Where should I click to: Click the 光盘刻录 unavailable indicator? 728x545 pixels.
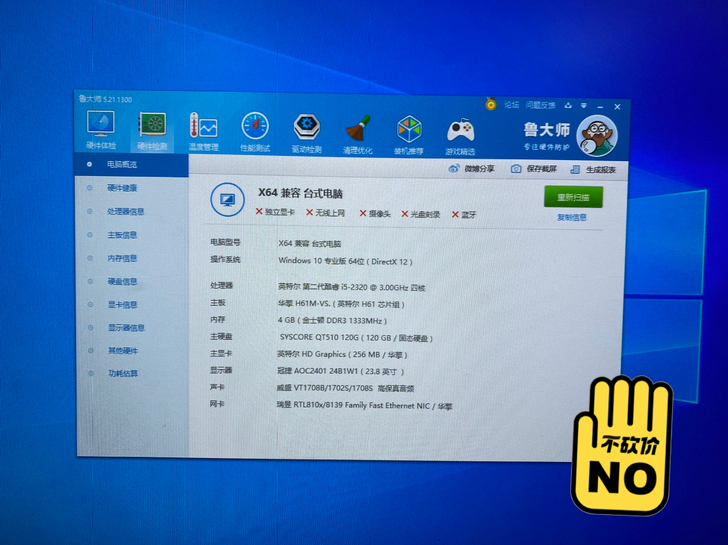pyautogui.click(x=421, y=214)
